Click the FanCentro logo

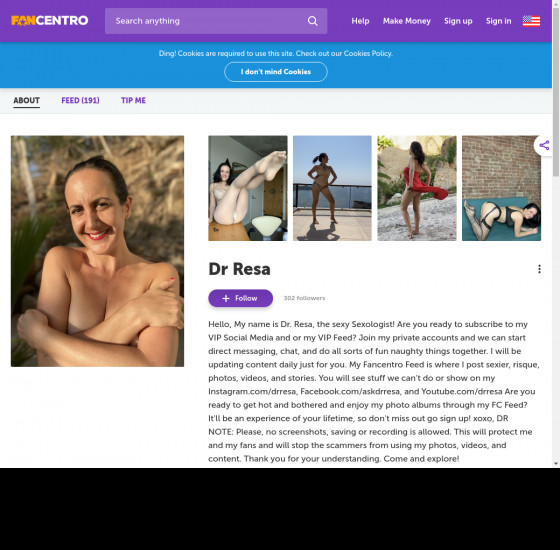(x=50, y=21)
